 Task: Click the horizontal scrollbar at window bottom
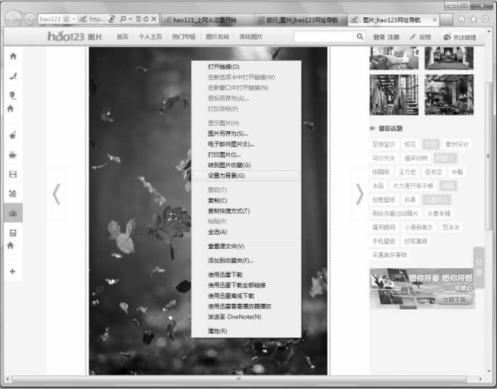[239, 379]
